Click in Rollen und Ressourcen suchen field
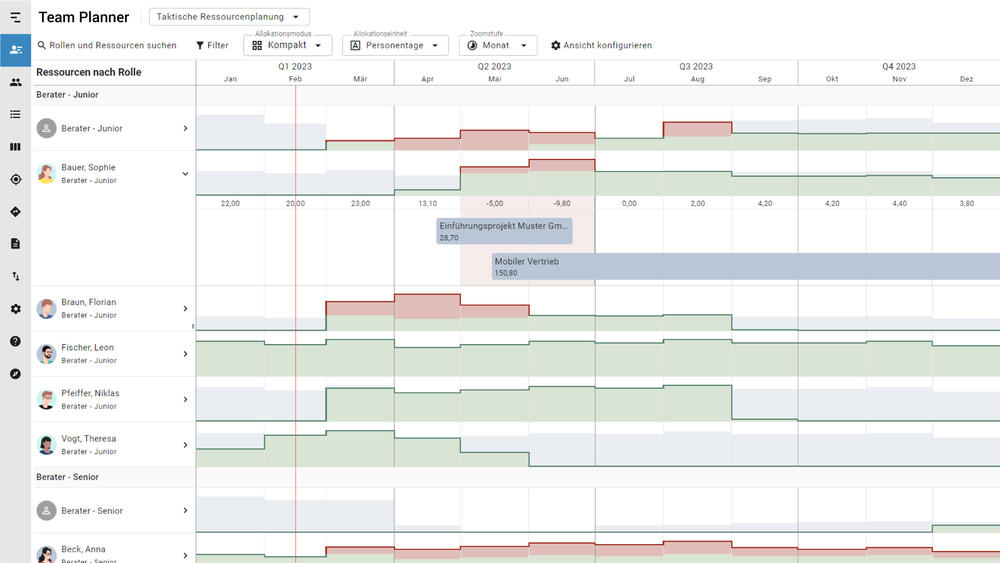1000x563 pixels. coord(113,45)
